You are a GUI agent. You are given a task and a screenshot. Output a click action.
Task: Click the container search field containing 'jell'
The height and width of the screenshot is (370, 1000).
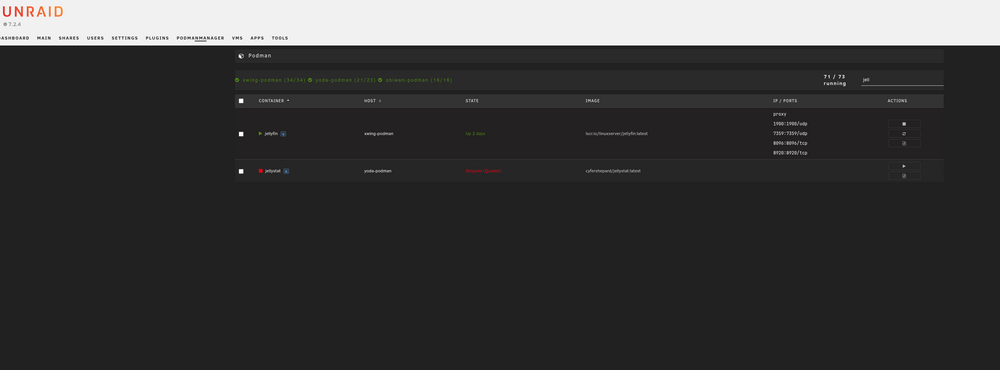coord(902,80)
